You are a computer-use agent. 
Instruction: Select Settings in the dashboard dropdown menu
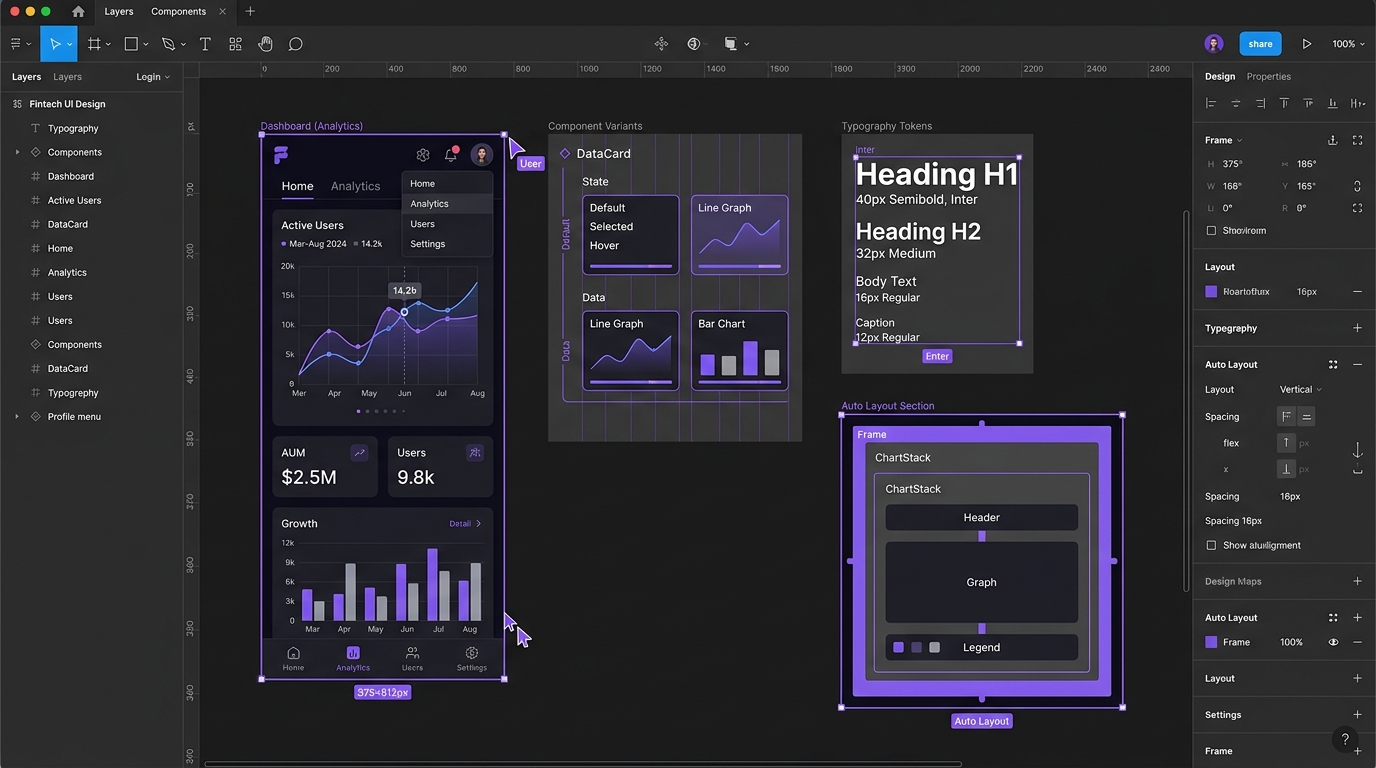click(x=447, y=244)
